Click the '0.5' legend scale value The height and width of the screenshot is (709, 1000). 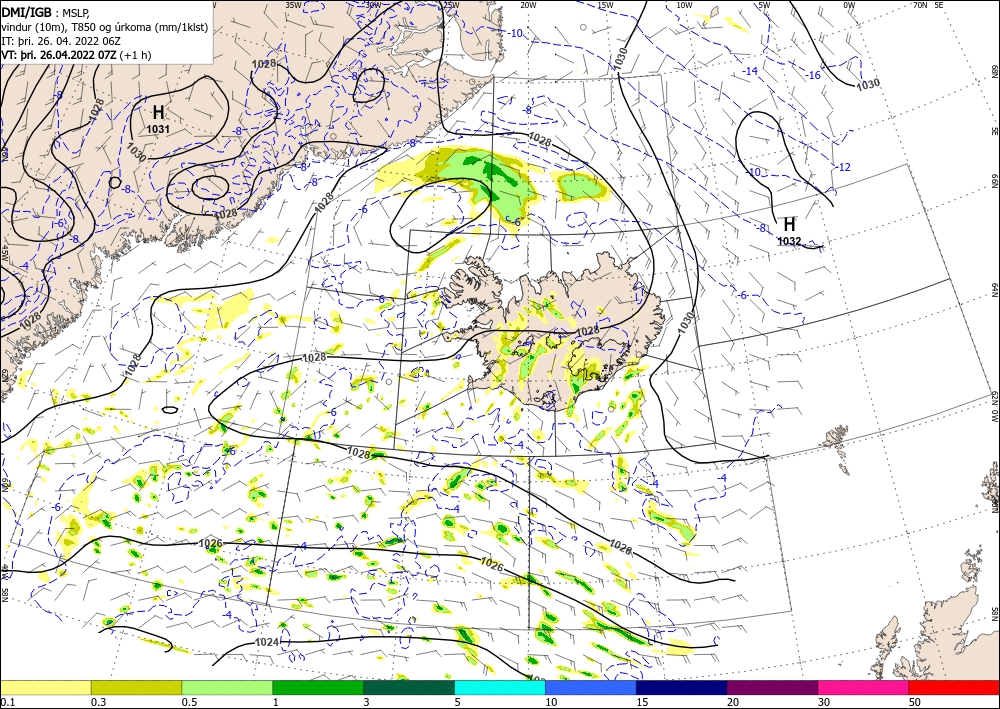click(x=189, y=702)
